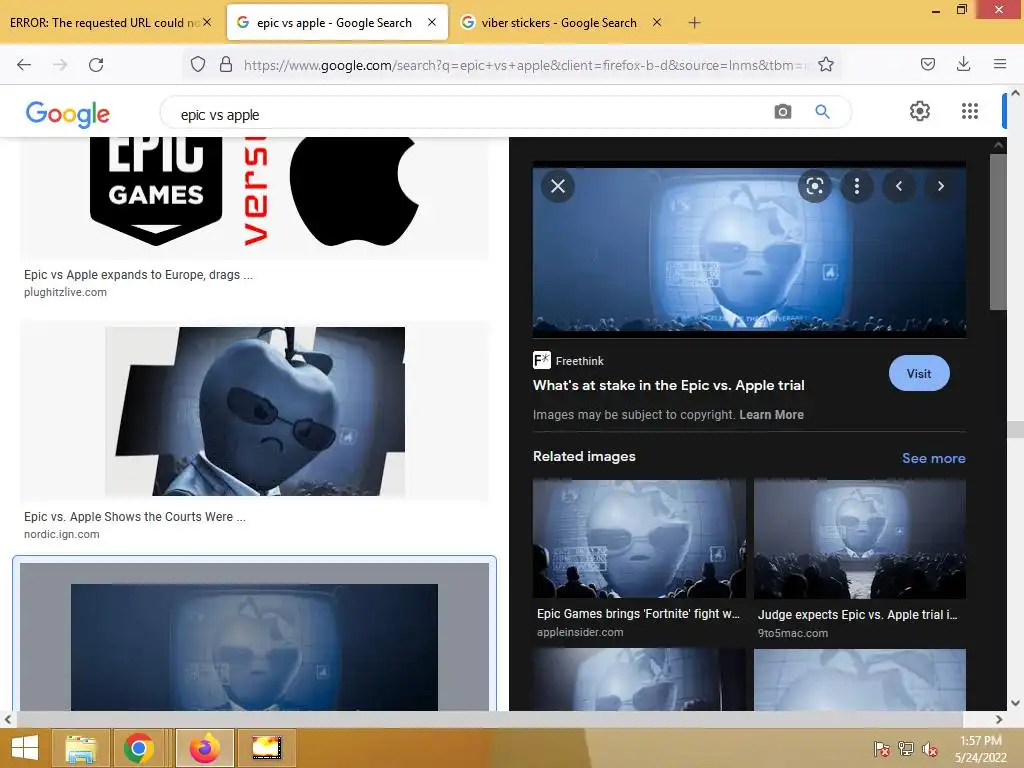1024x768 pixels.
Task: Open the Learn More copyright link
Action: point(771,415)
